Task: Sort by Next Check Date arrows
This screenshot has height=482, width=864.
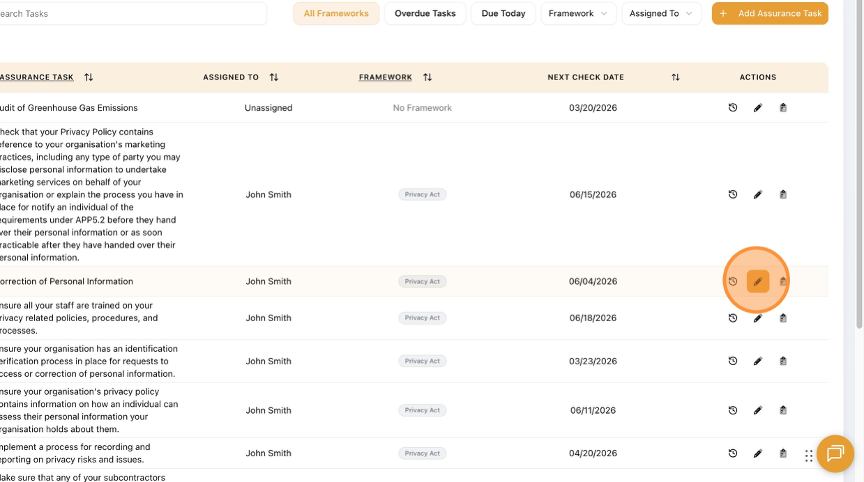Action: 675,77
